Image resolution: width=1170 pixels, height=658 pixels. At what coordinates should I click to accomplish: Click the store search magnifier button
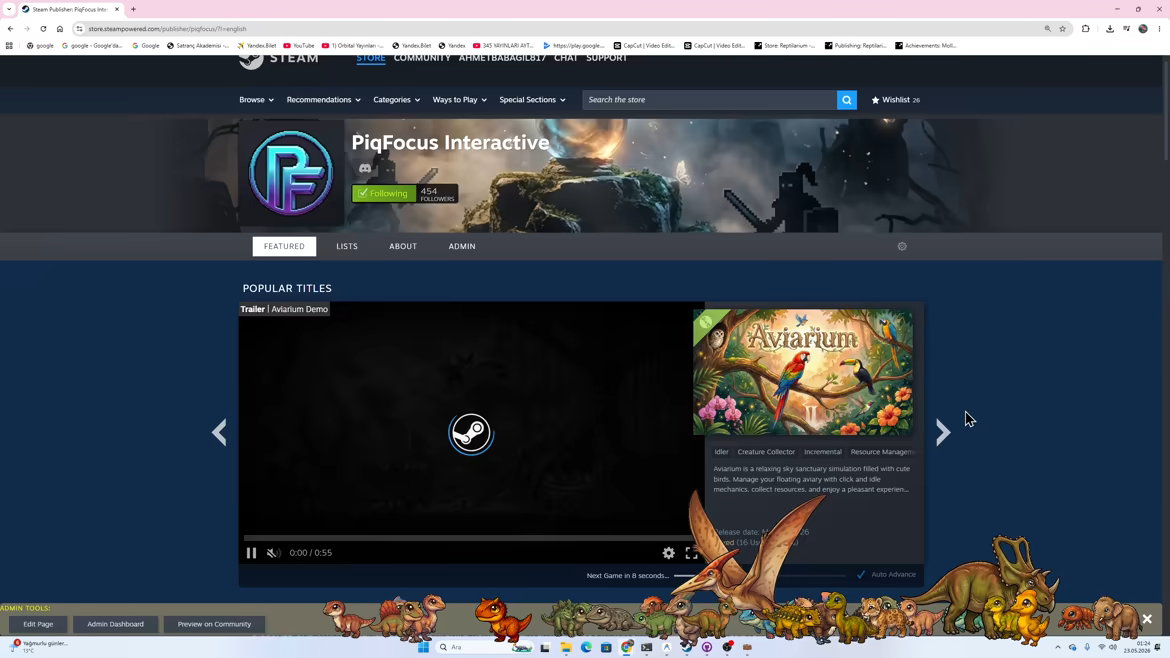[x=846, y=100]
